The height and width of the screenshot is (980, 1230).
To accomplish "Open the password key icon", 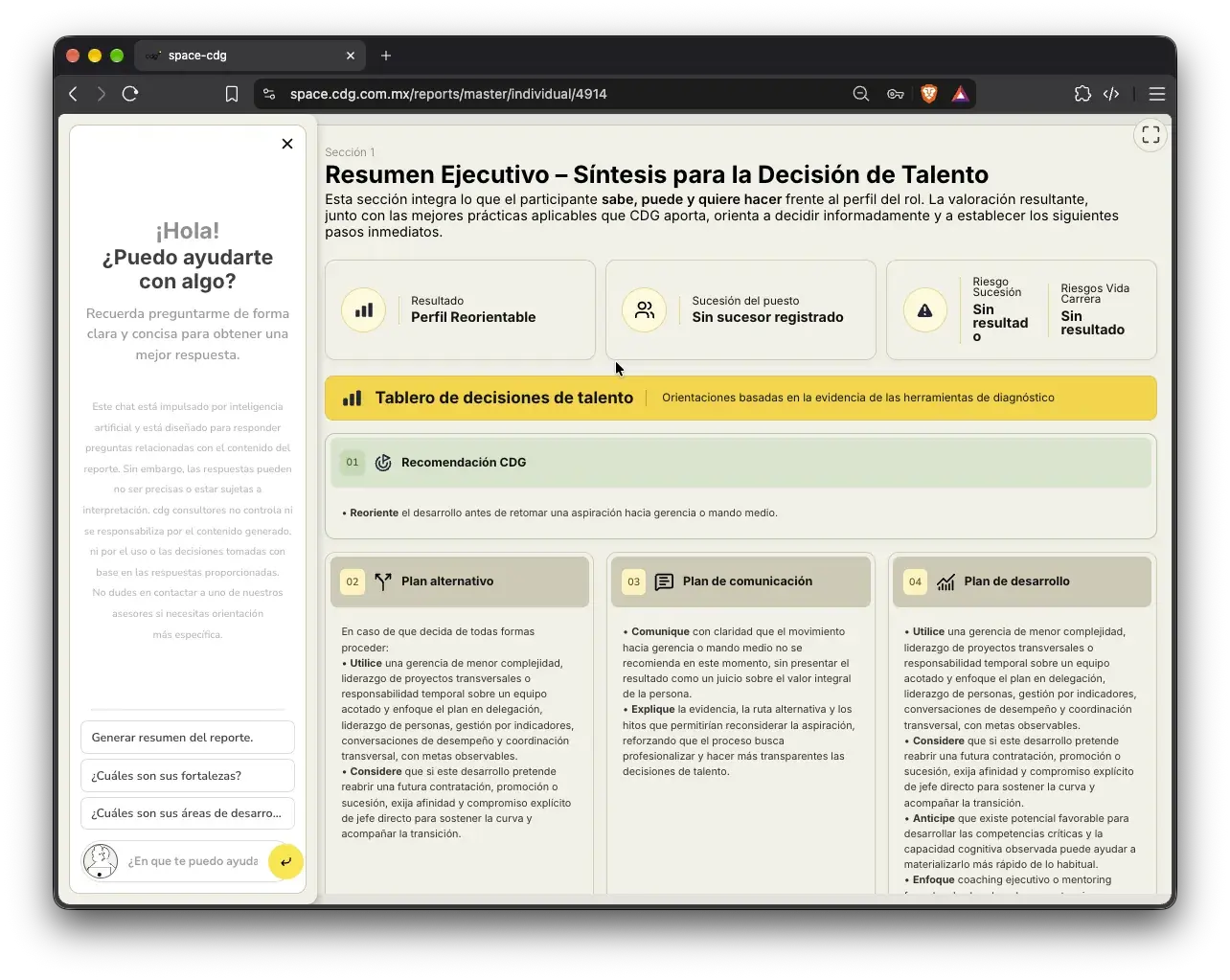I will pos(896,94).
